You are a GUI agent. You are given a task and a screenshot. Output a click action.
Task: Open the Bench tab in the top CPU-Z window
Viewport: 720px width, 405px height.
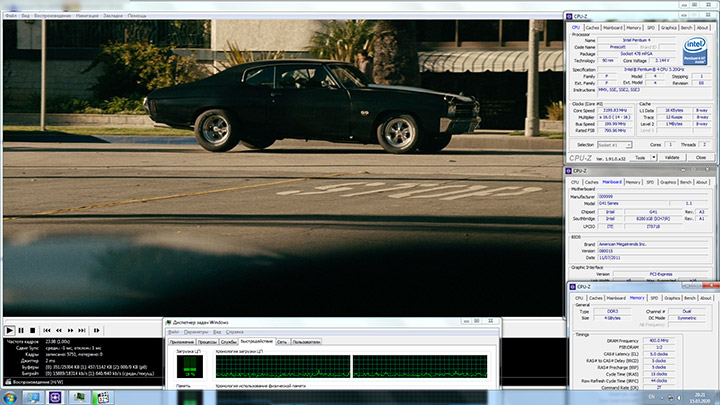(686, 28)
